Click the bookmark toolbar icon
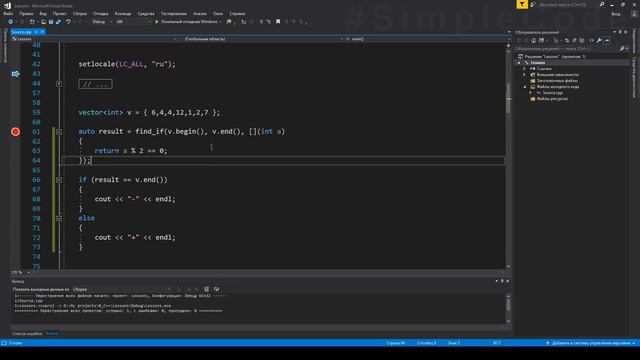640x360 pixels. (278, 22)
